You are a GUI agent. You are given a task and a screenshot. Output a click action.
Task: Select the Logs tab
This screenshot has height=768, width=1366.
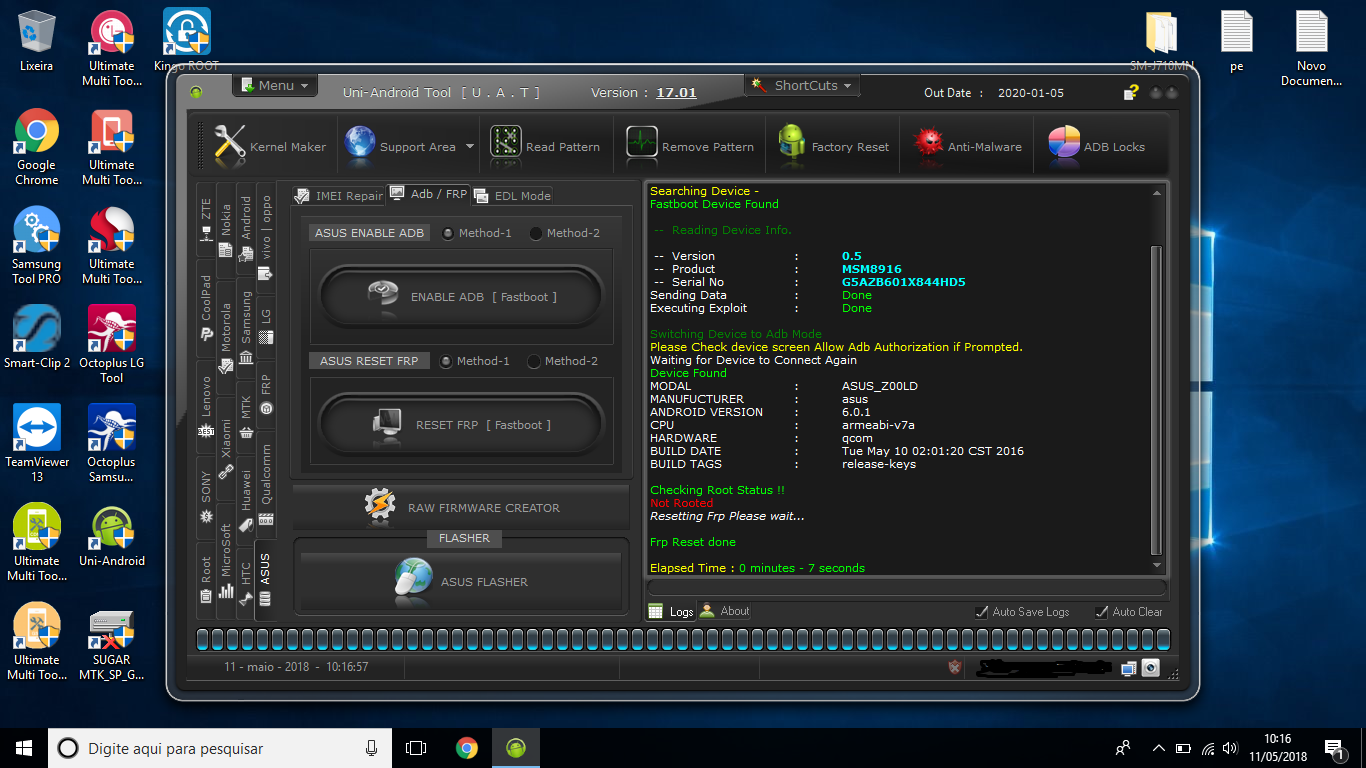point(671,611)
